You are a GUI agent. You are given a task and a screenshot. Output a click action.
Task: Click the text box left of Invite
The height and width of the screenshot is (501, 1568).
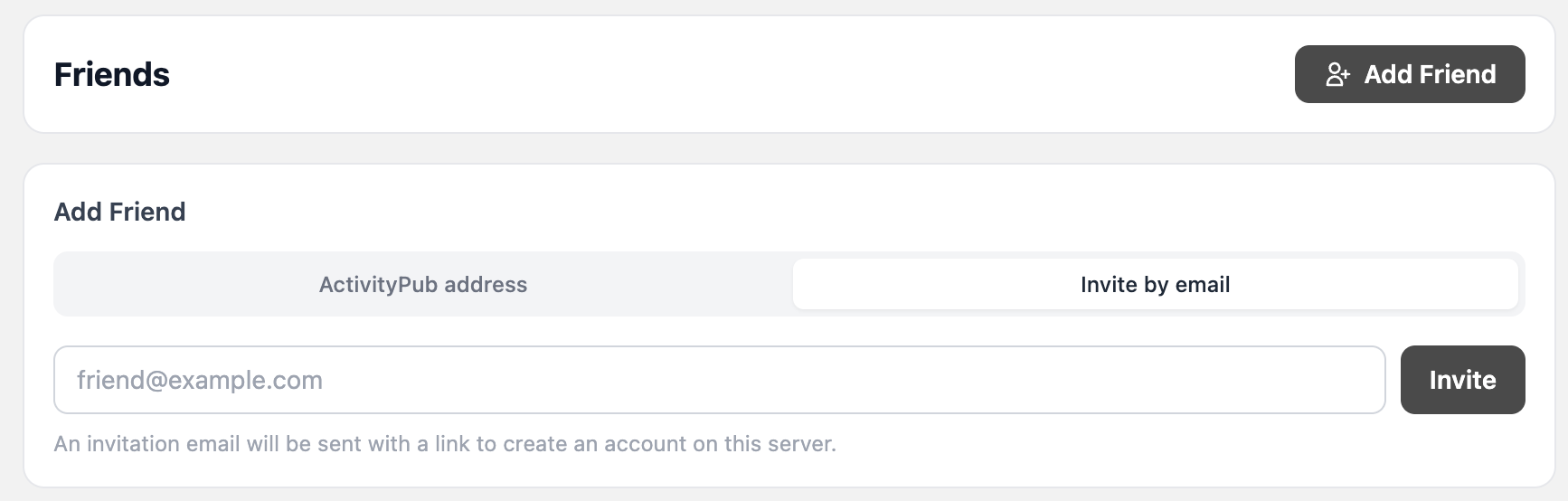click(x=719, y=380)
